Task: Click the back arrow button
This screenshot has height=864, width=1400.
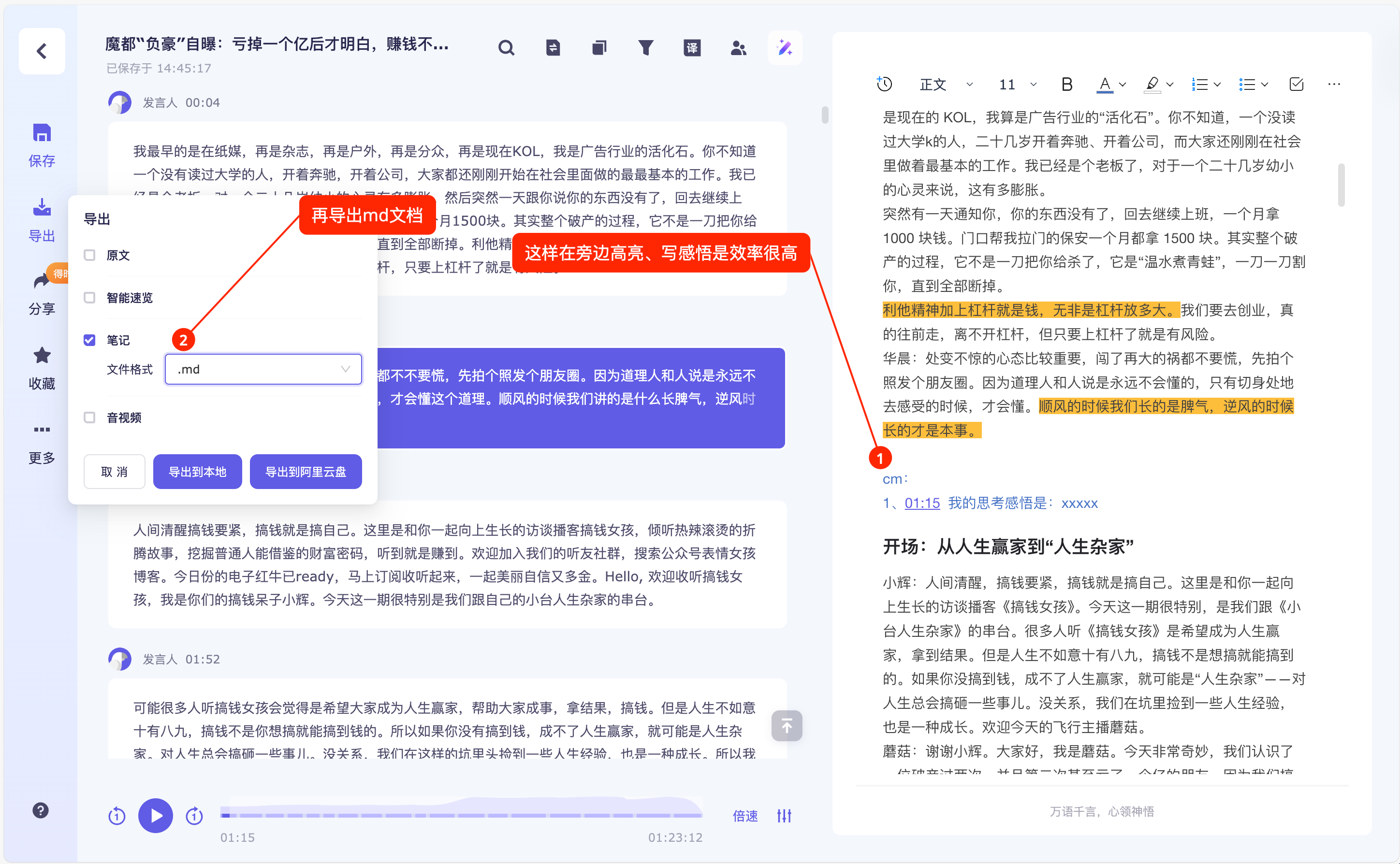Action: [42, 51]
